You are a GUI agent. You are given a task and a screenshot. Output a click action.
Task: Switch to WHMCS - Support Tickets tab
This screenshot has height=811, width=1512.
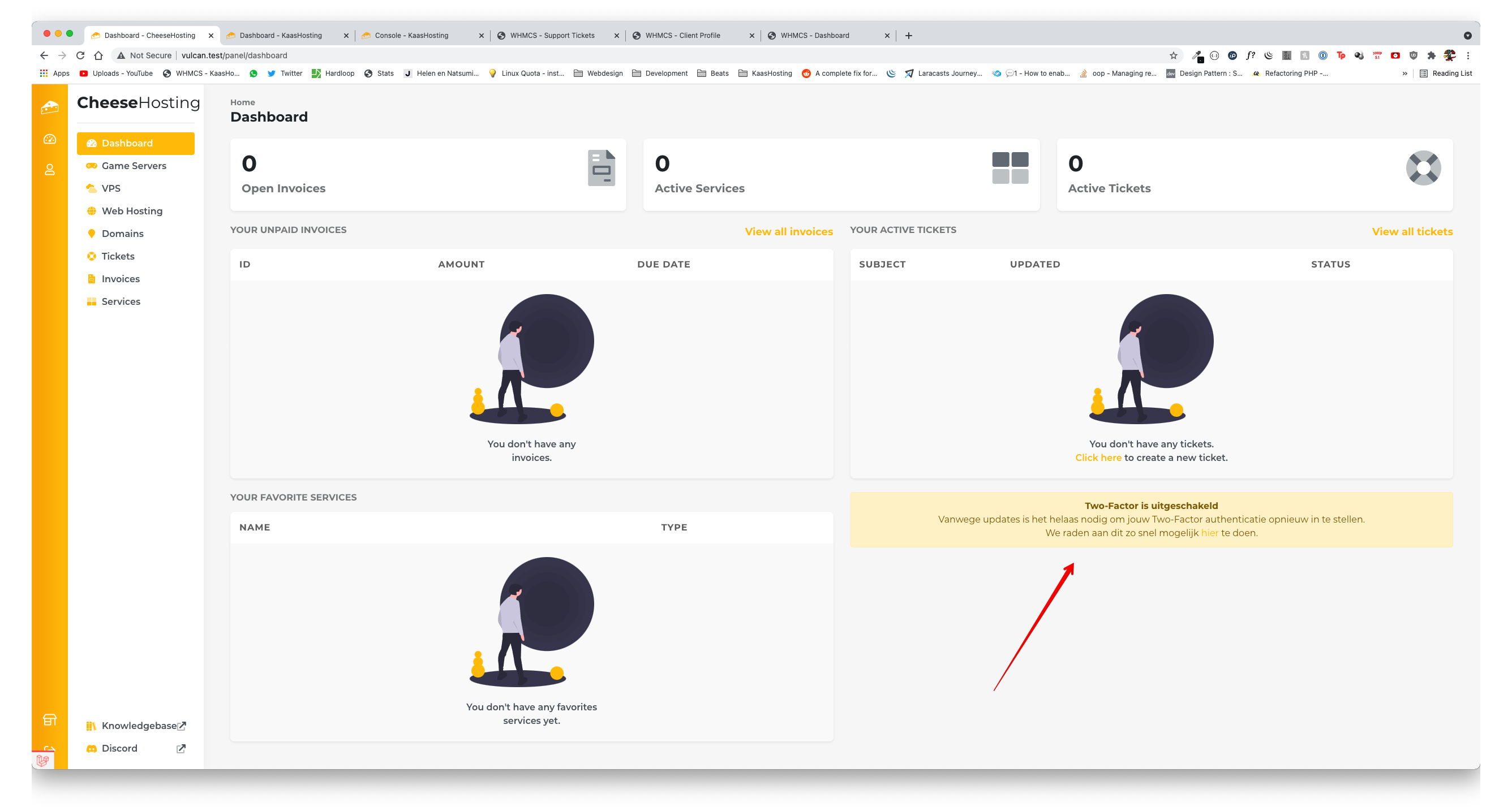point(552,36)
